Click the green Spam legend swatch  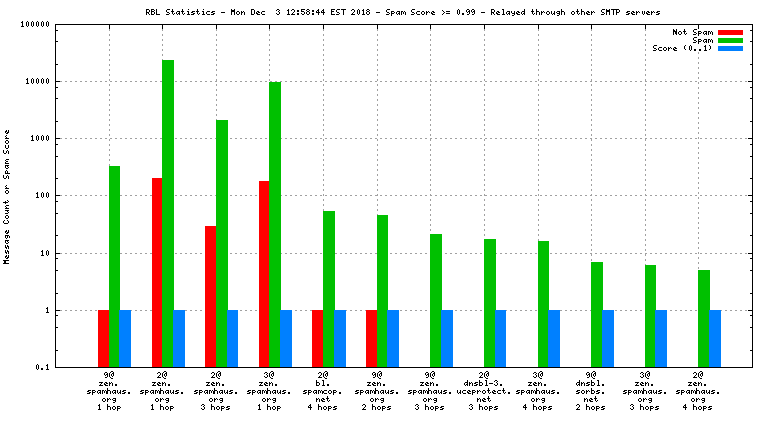730,40
